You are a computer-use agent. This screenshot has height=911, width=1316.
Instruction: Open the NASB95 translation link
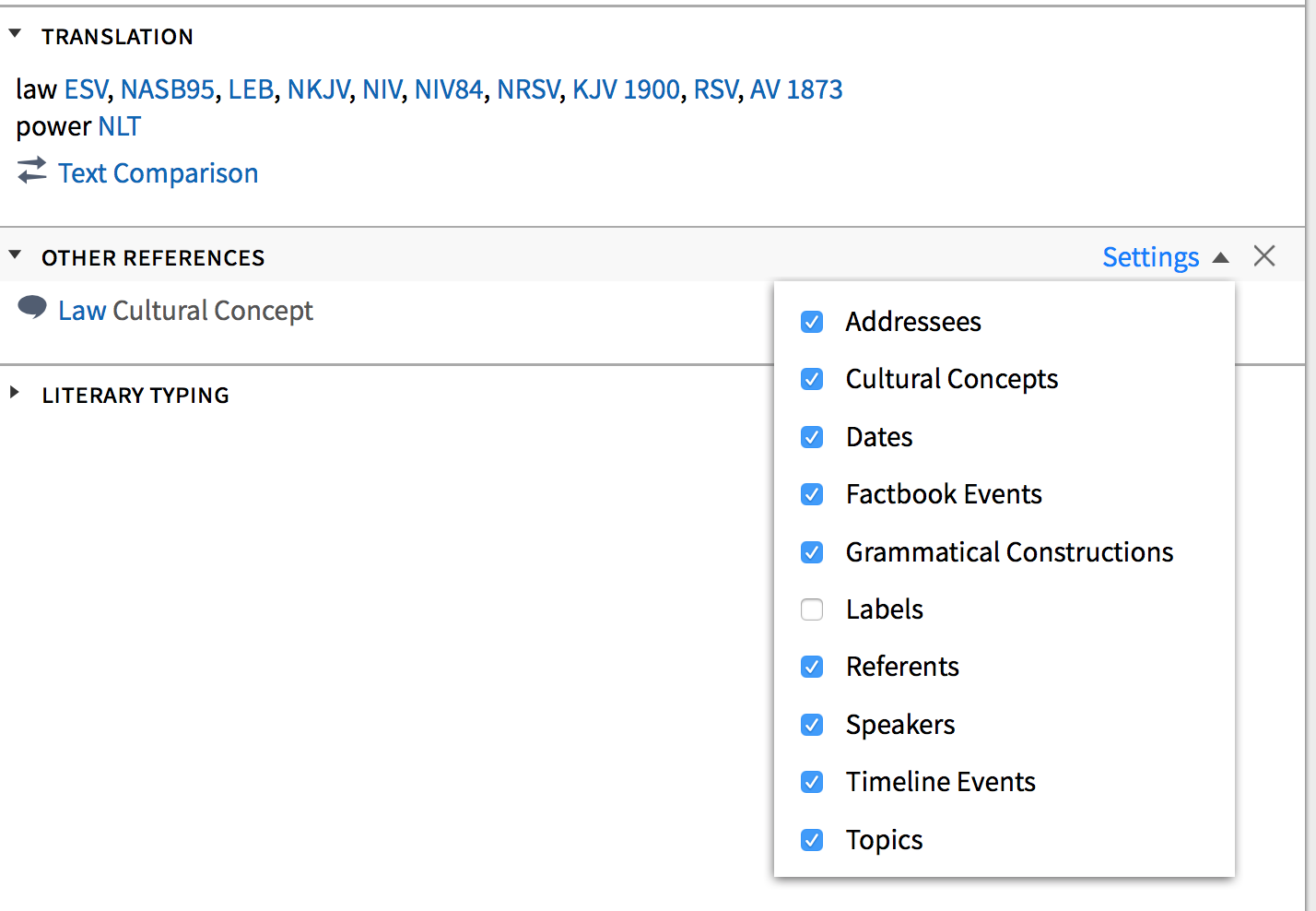(x=168, y=89)
